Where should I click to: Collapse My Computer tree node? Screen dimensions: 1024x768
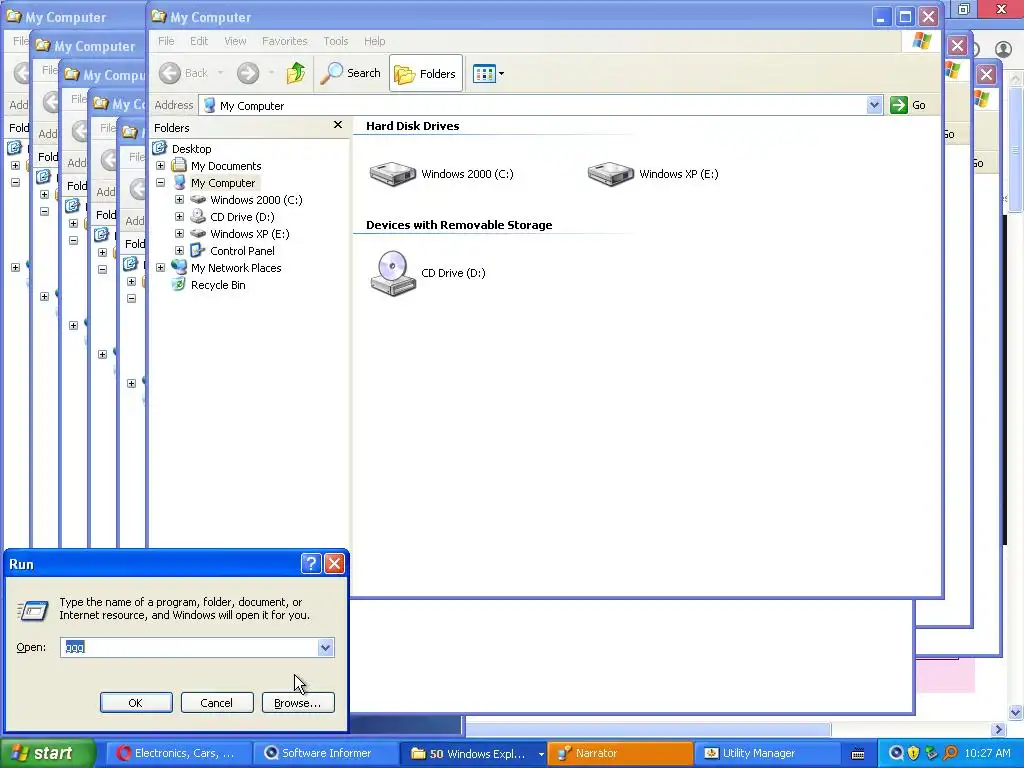pyautogui.click(x=160, y=183)
